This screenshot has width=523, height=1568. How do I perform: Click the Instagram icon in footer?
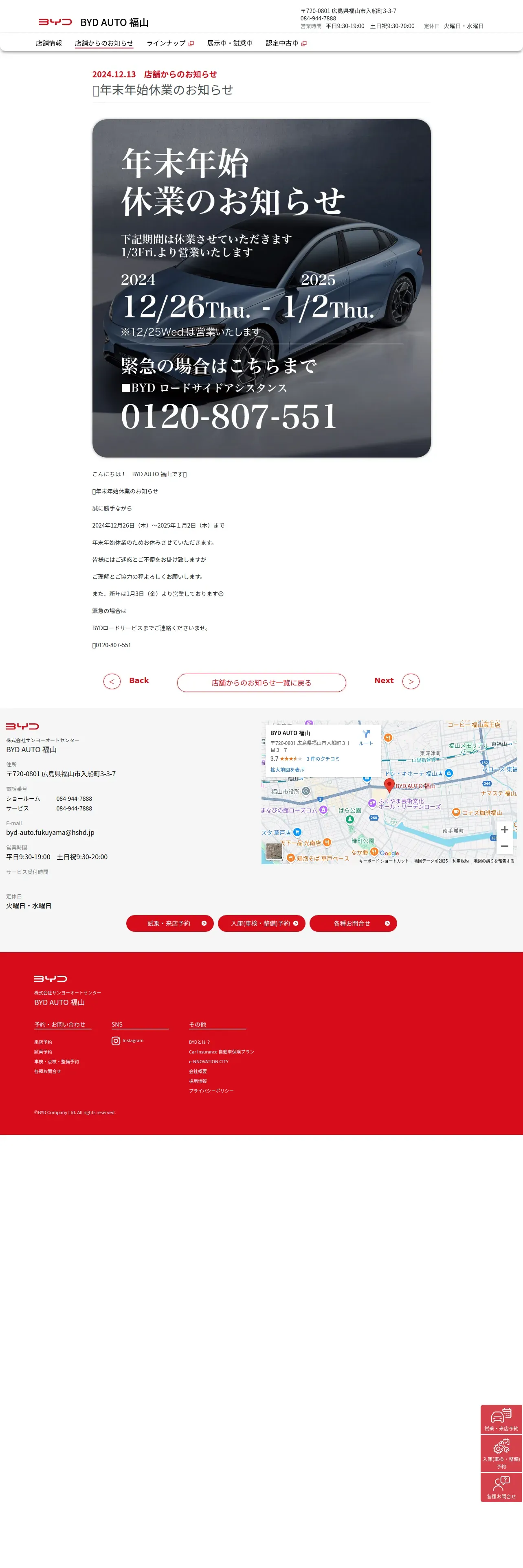116,1041
